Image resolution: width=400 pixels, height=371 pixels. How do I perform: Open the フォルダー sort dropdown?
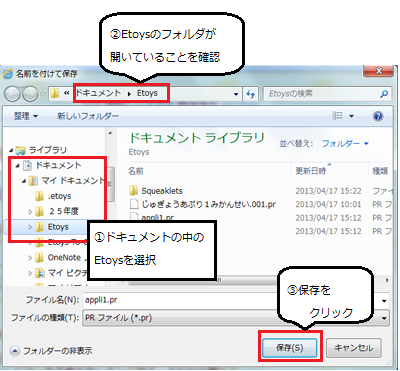345,144
